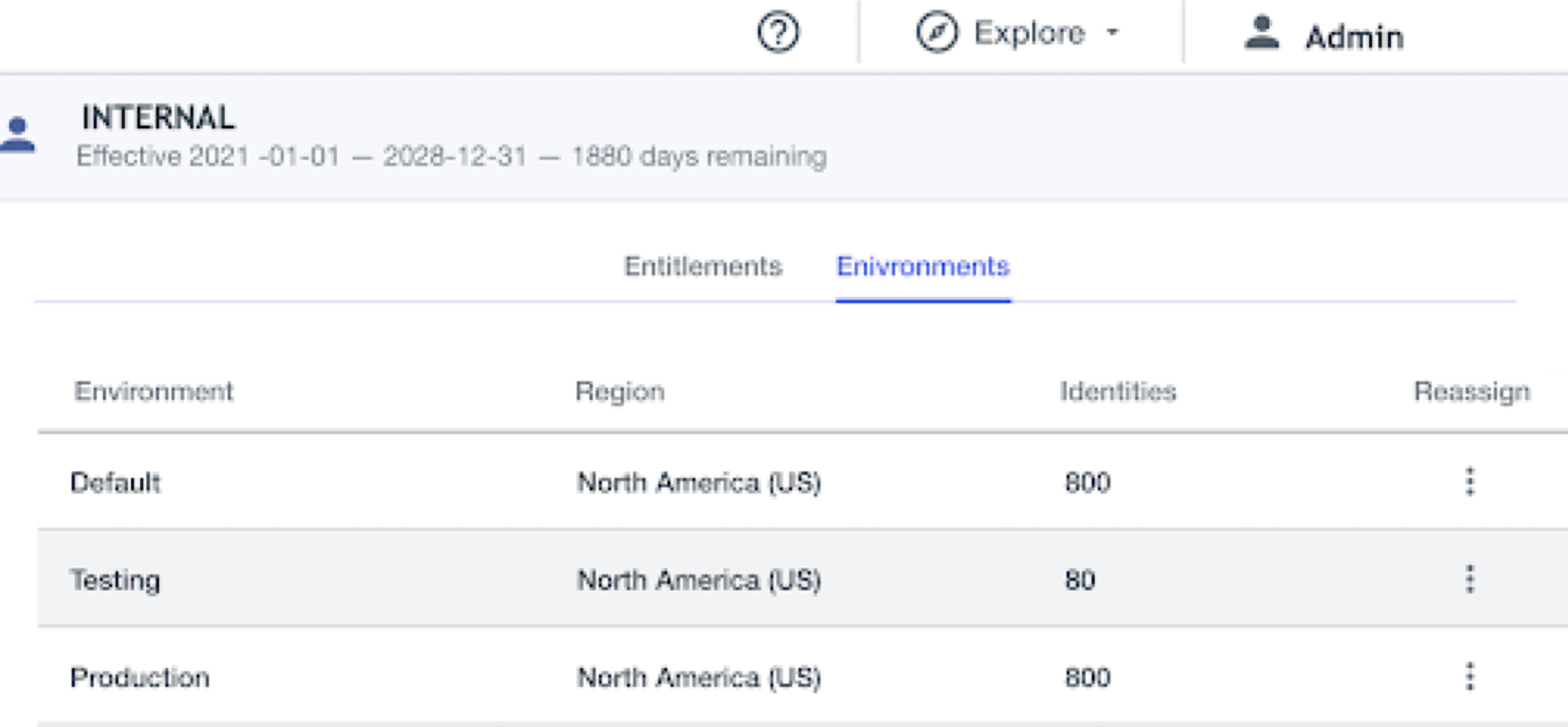Click the Explore compass icon
1568x727 pixels.
pos(937,32)
